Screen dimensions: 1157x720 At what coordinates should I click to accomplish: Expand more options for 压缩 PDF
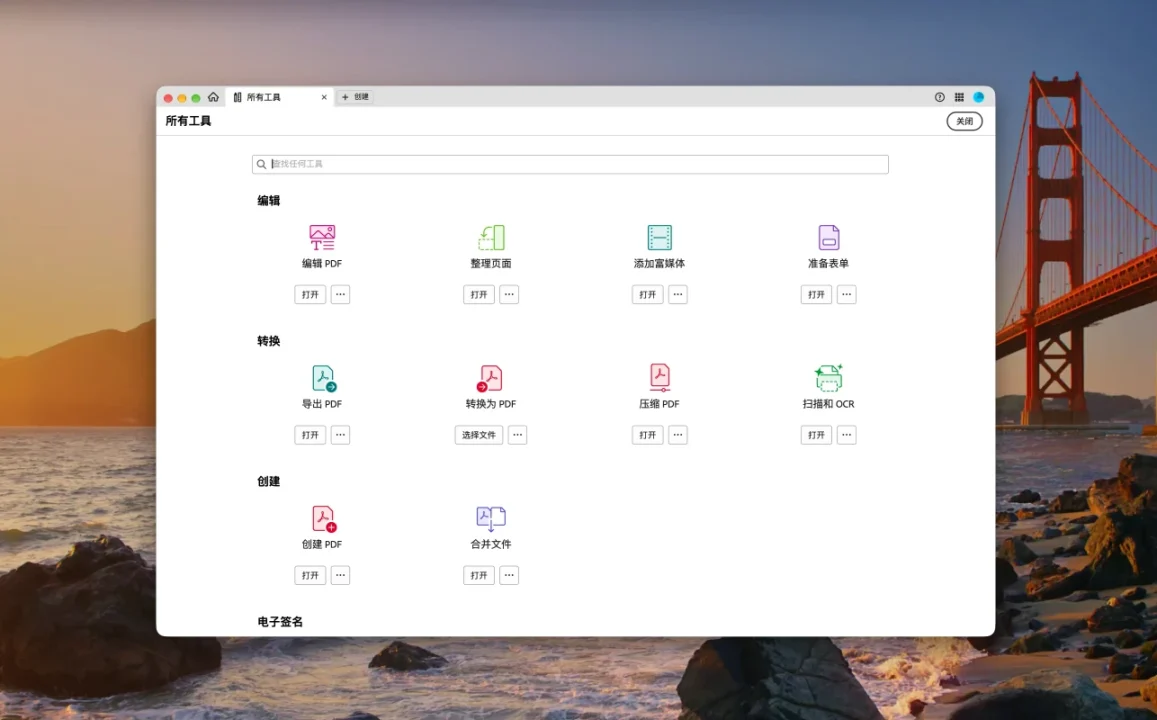(x=677, y=435)
